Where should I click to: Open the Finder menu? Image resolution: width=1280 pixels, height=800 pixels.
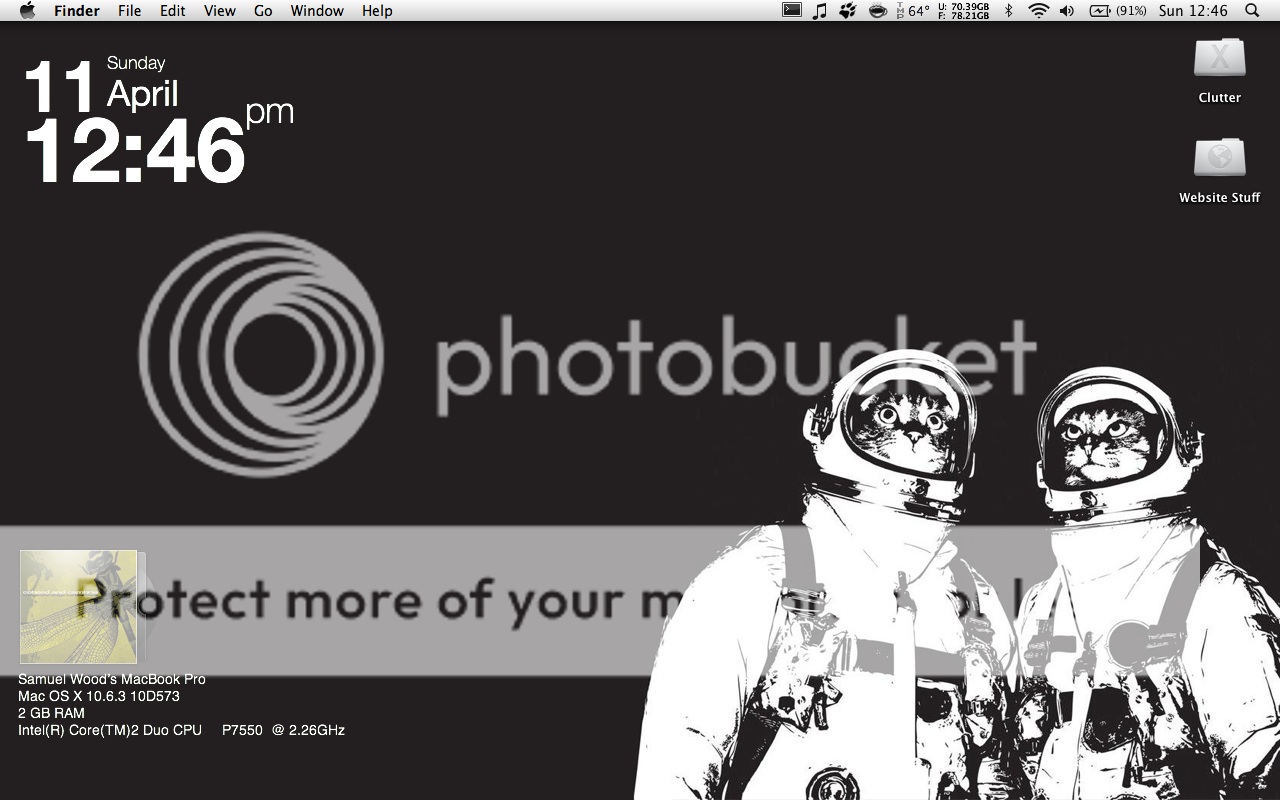(x=77, y=11)
